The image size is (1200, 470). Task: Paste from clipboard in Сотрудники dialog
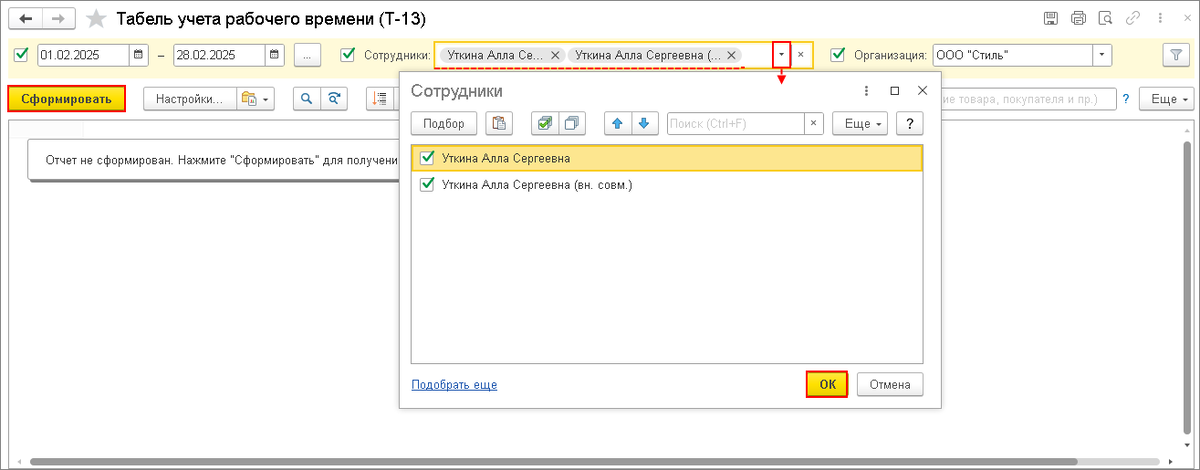(x=499, y=124)
